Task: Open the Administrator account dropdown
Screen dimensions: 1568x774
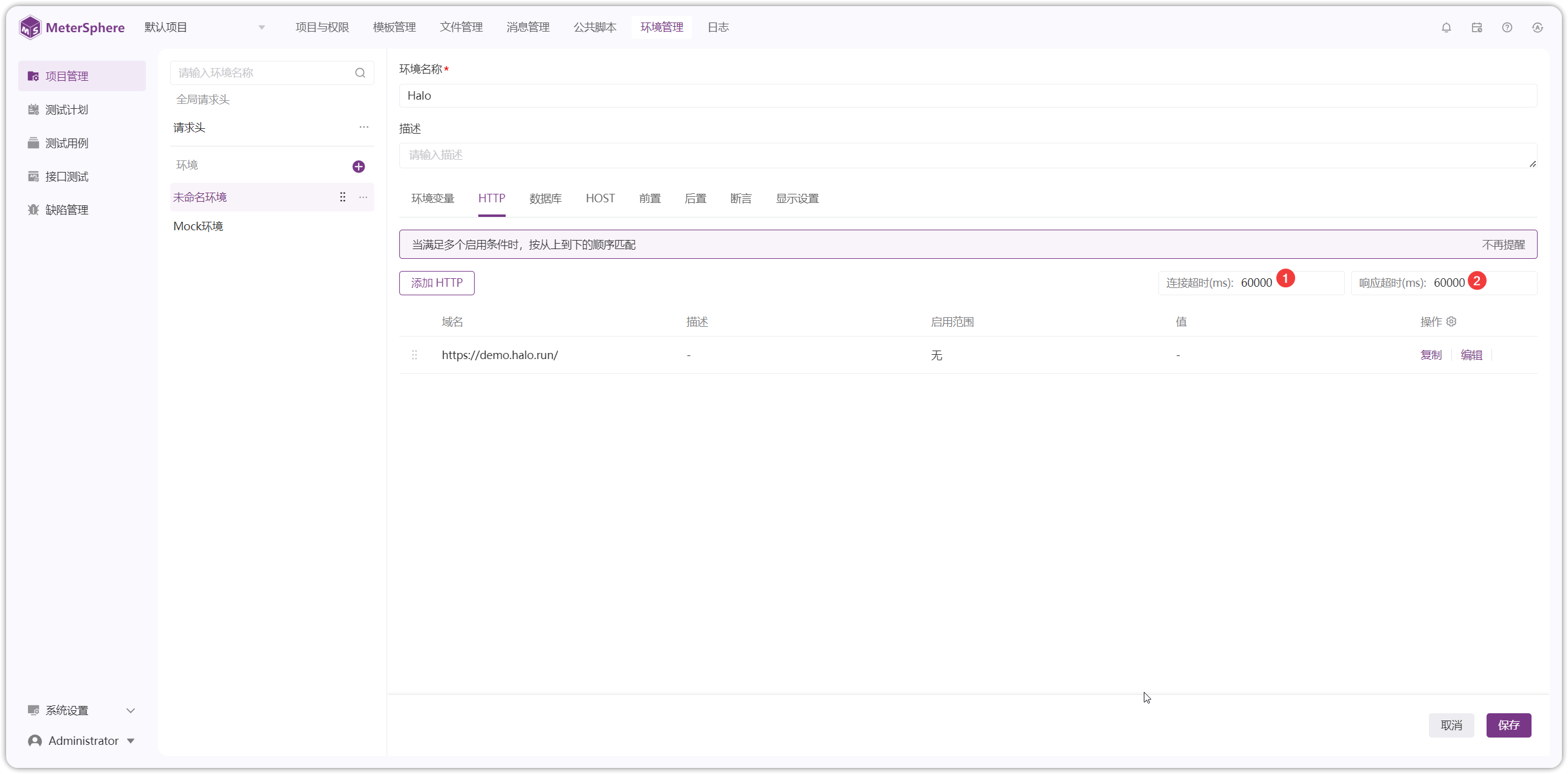Action: [x=81, y=741]
